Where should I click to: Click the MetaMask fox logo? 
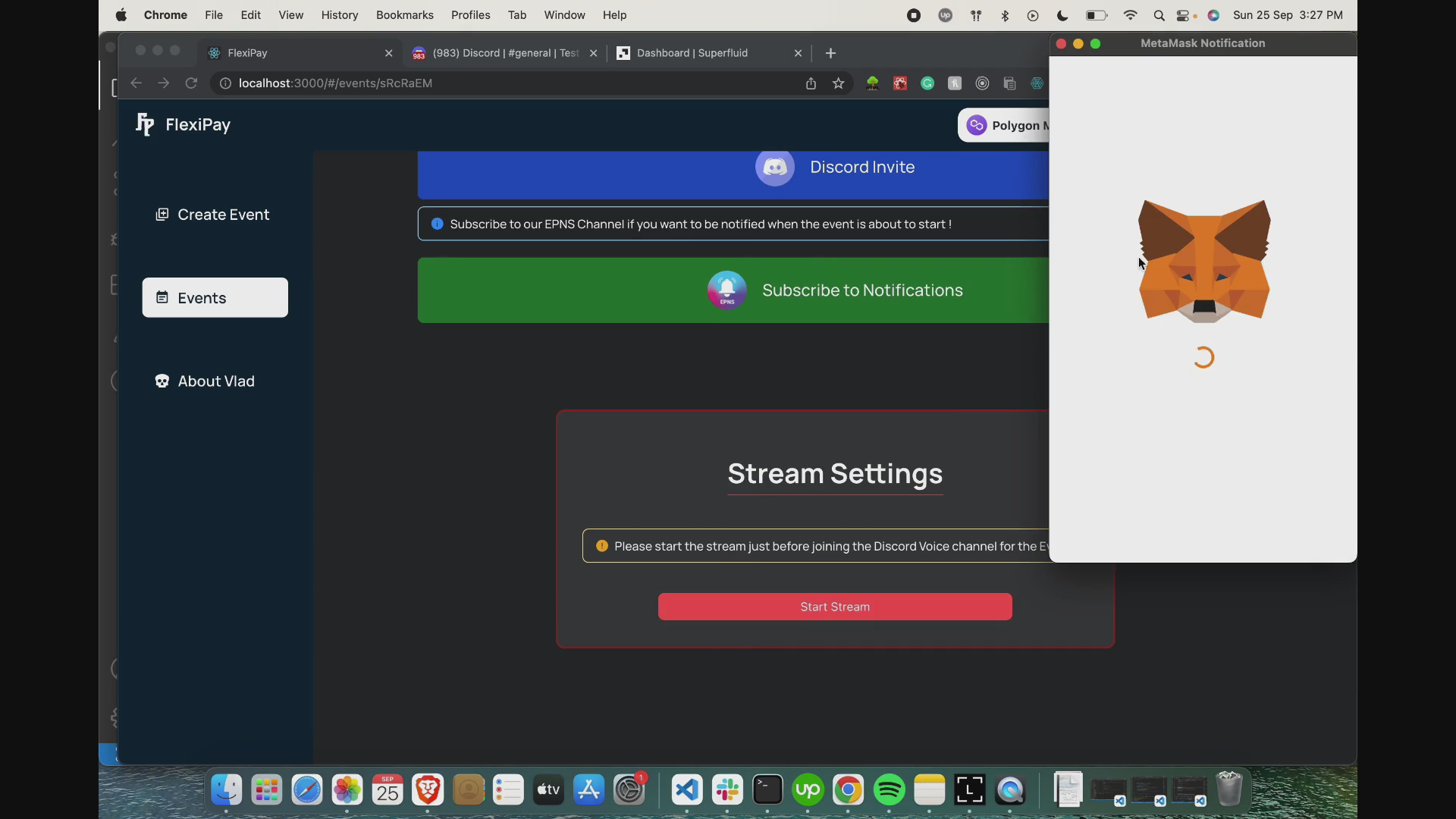[x=1203, y=262]
